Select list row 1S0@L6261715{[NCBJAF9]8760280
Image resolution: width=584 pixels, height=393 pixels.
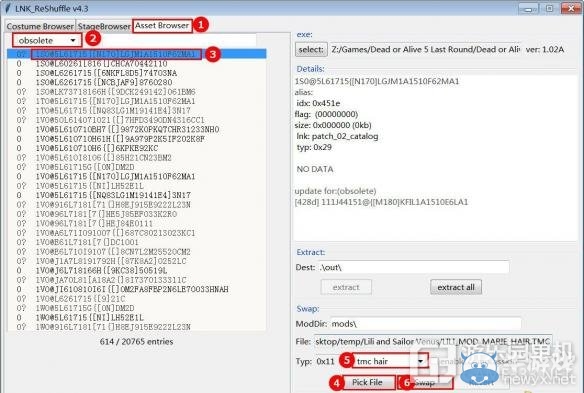137,82
